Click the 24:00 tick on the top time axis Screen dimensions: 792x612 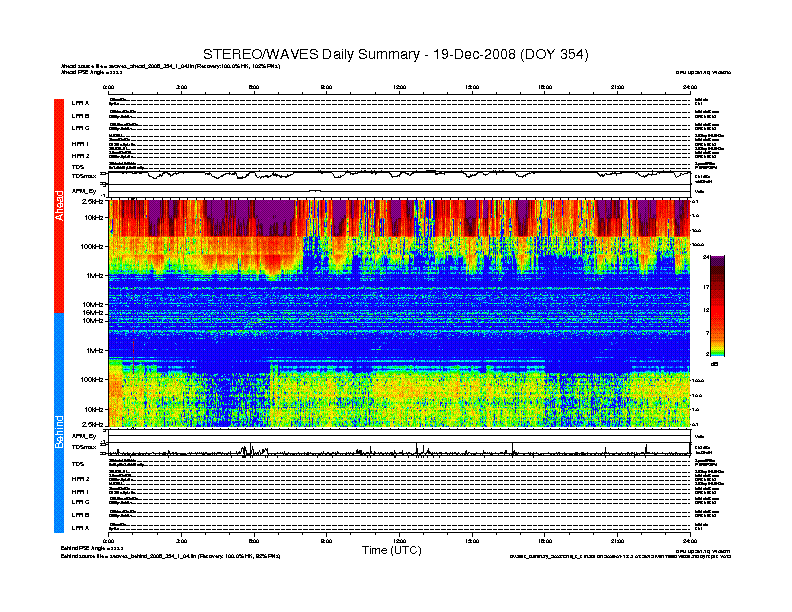690,87
